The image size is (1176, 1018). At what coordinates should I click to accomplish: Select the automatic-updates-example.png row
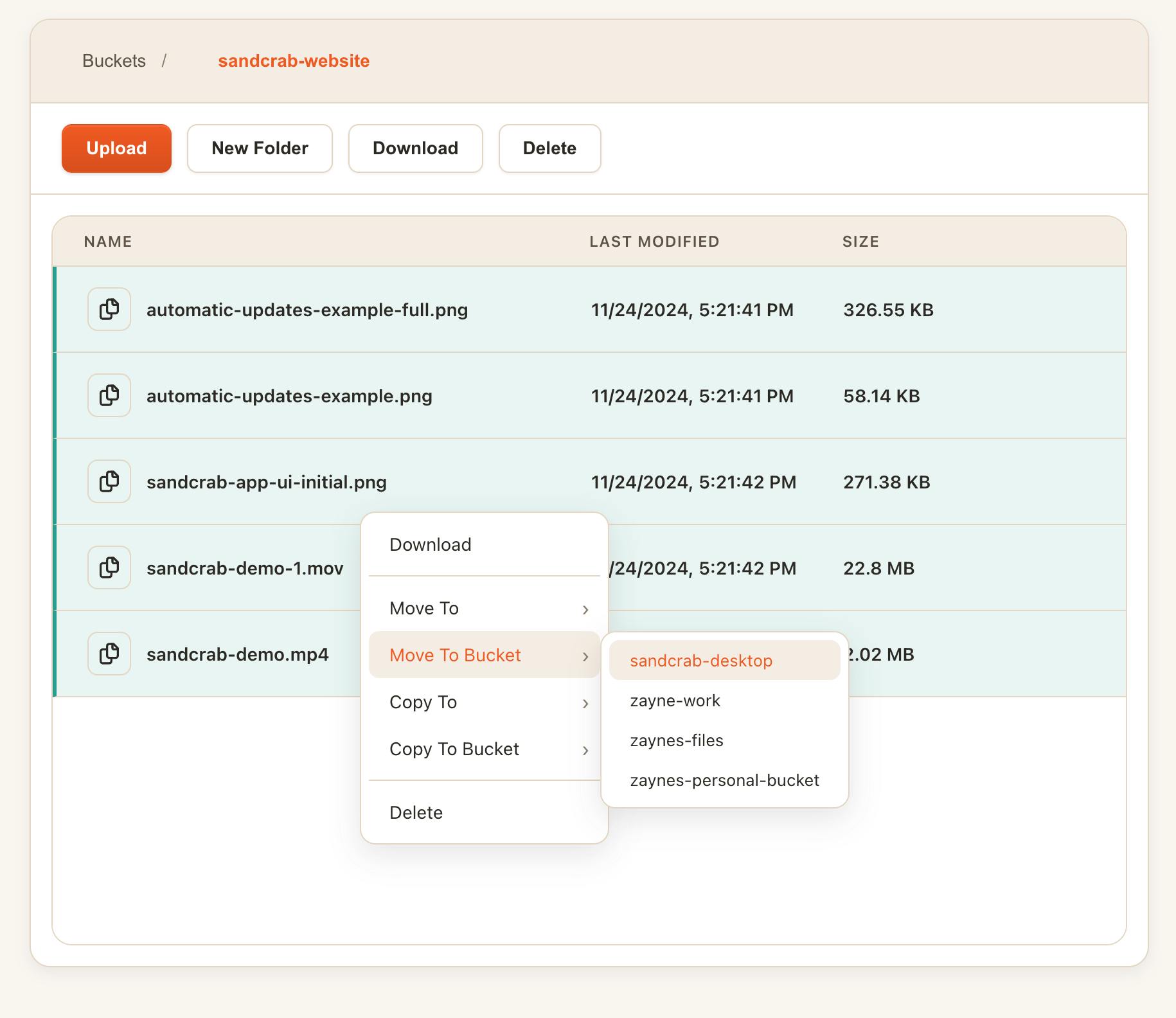coord(590,395)
